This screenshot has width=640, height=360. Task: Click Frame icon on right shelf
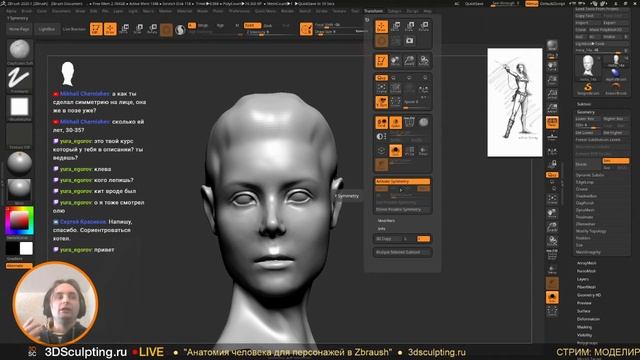[552, 200]
